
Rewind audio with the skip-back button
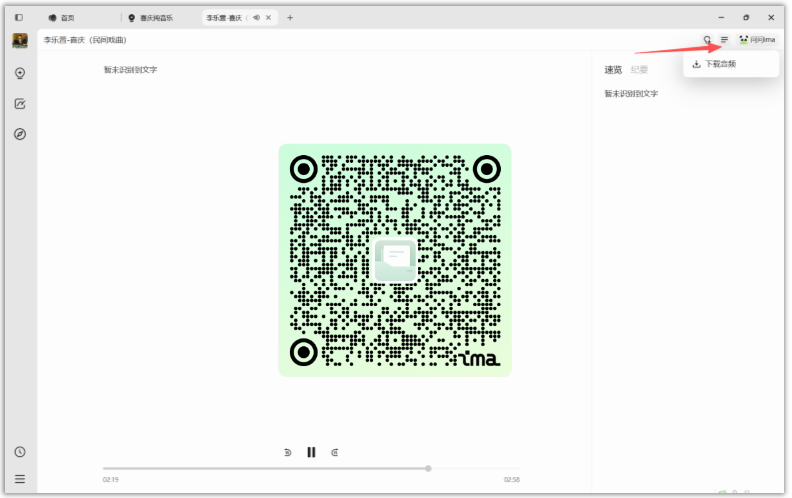(x=288, y=453)
